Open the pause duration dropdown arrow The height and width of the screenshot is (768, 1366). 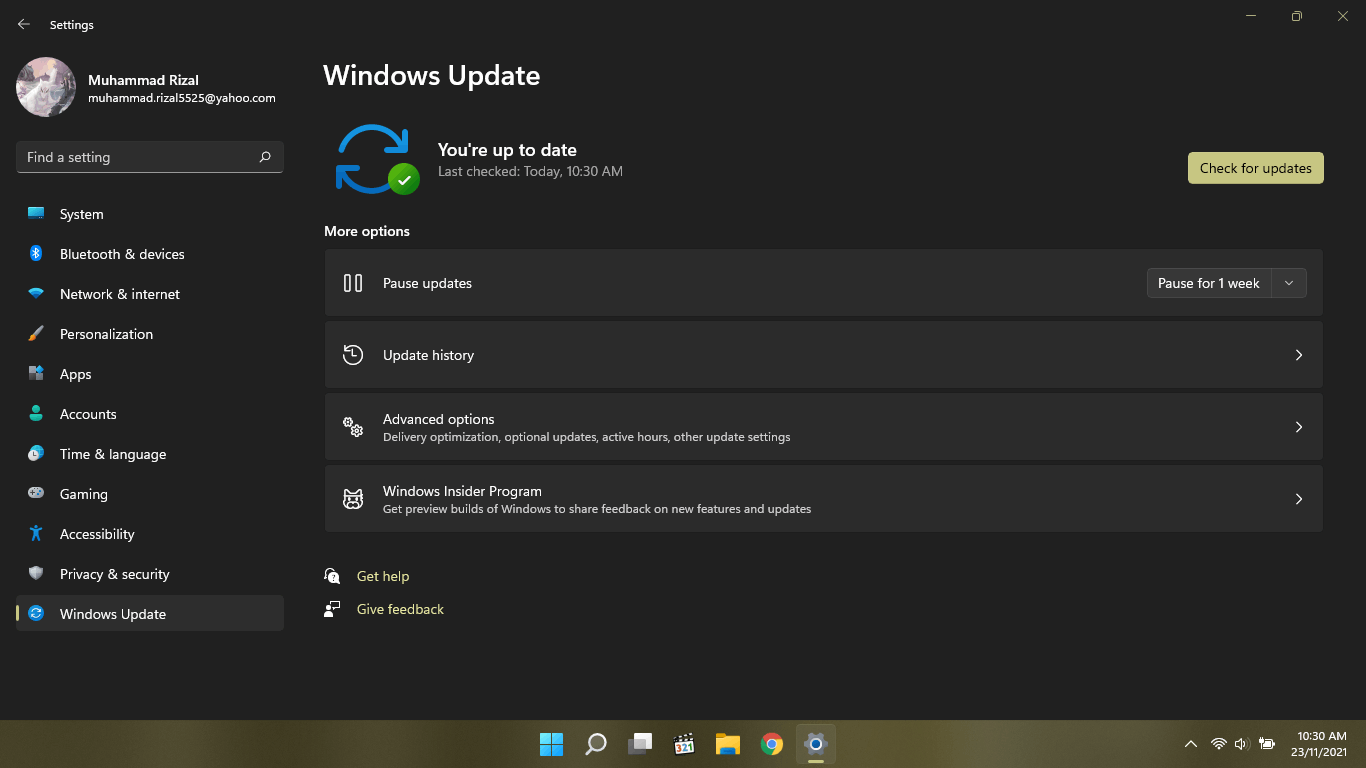[x=1289, y=283]
